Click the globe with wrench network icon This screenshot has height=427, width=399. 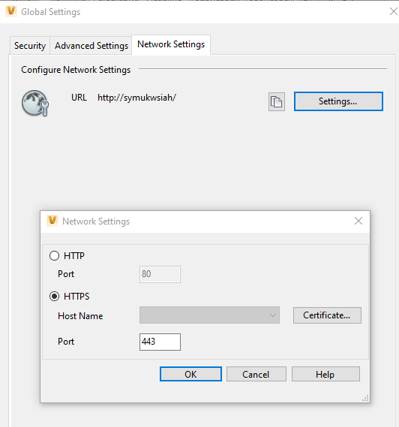click(x=35, y=103)
